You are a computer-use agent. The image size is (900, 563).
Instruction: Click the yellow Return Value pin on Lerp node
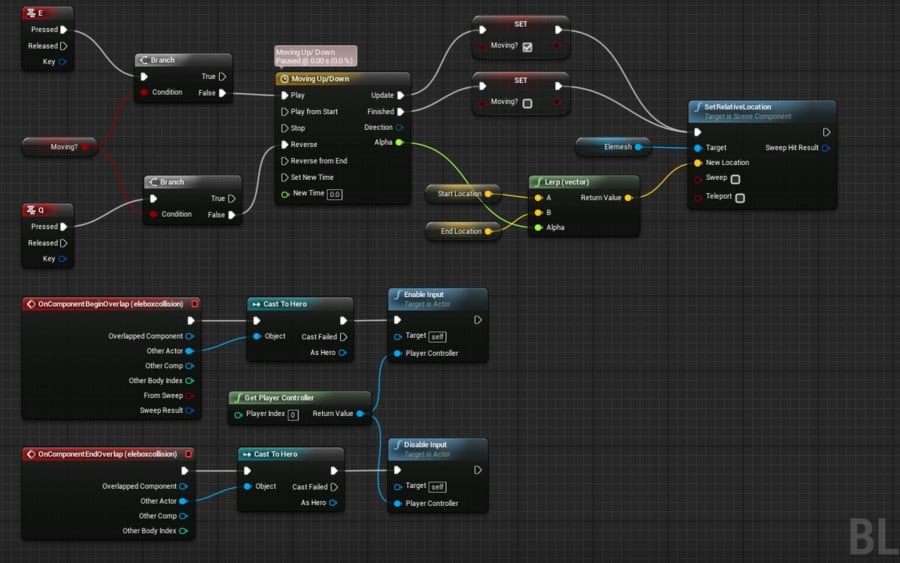[x=629, y=198]
